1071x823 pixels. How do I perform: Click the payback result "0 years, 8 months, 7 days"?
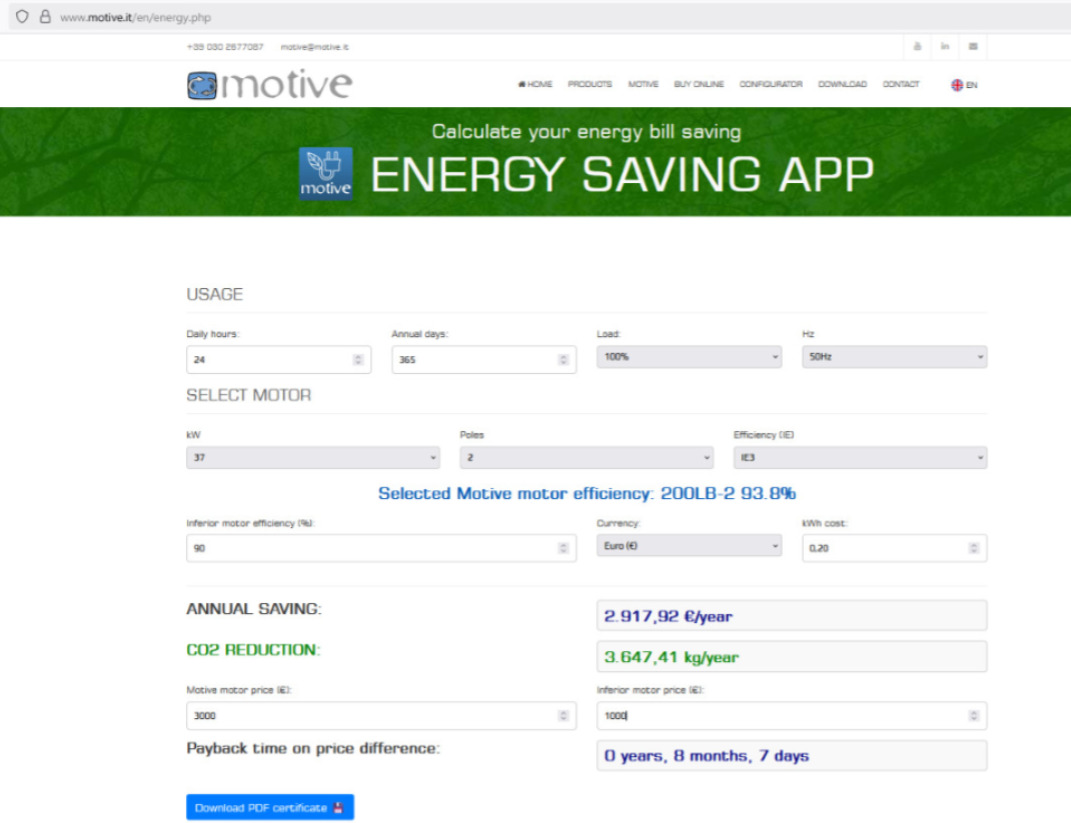click(x=706, y=755)
